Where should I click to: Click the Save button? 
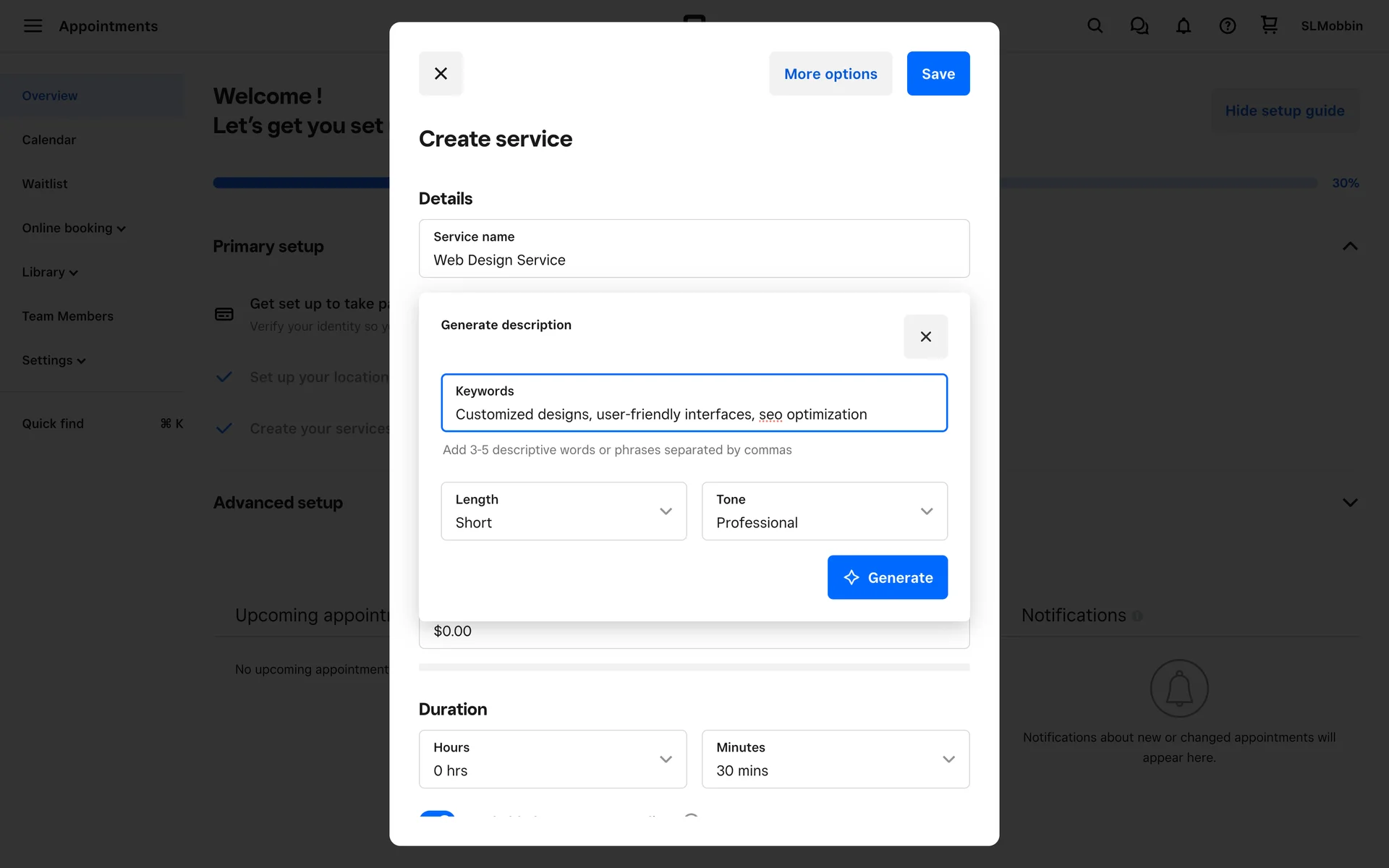coord(938,74)
